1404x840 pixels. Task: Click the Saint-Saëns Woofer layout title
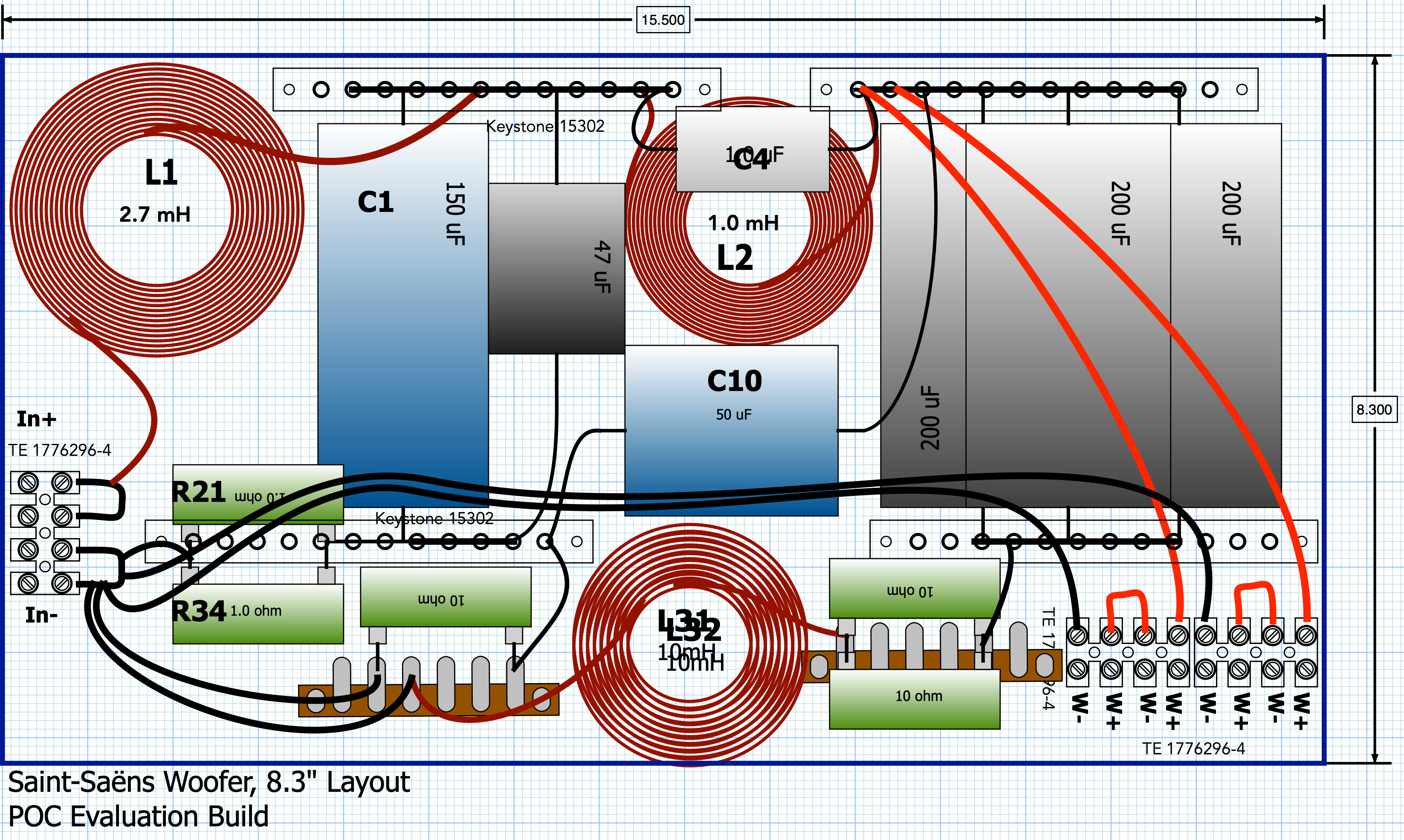[x=209, y=782]
